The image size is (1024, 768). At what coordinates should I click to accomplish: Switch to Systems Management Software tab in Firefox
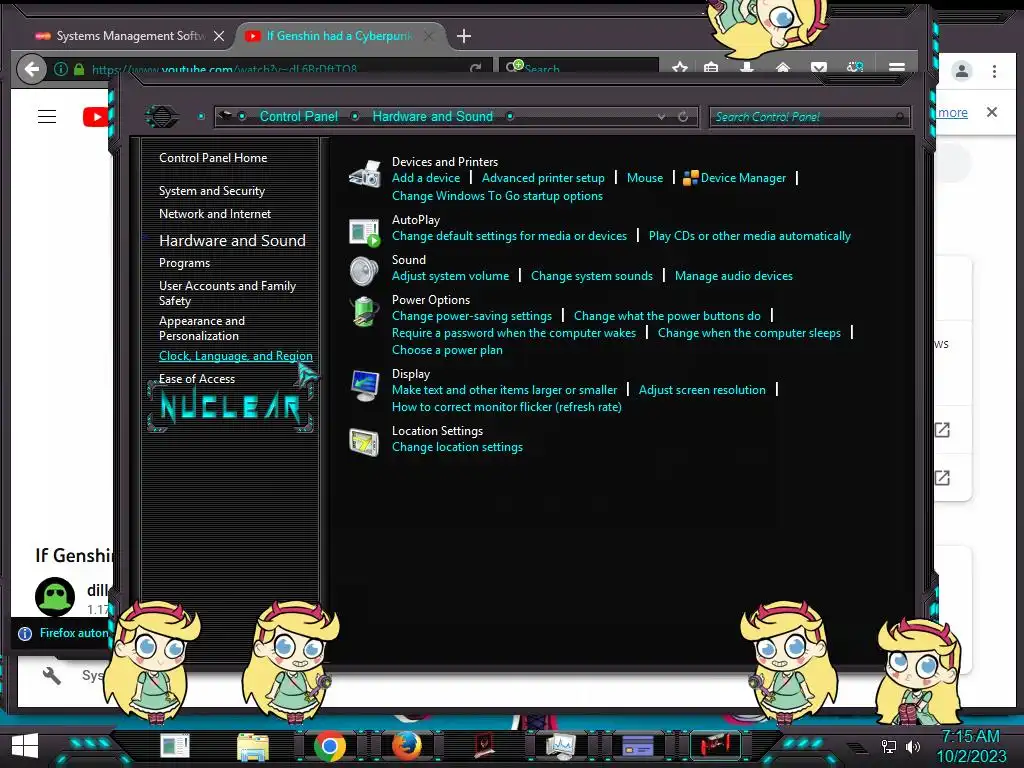[130, 36]
